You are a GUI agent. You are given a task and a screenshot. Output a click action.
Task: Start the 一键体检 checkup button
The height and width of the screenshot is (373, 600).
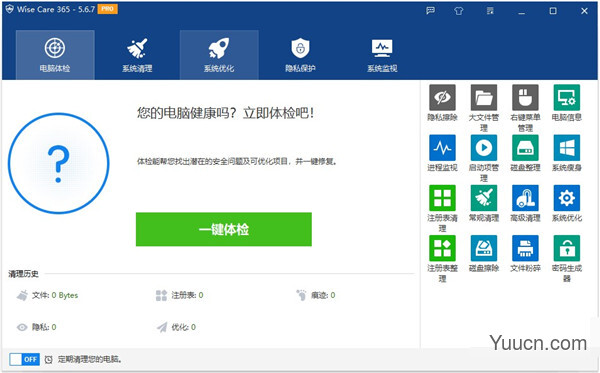(x=224, y=229)
